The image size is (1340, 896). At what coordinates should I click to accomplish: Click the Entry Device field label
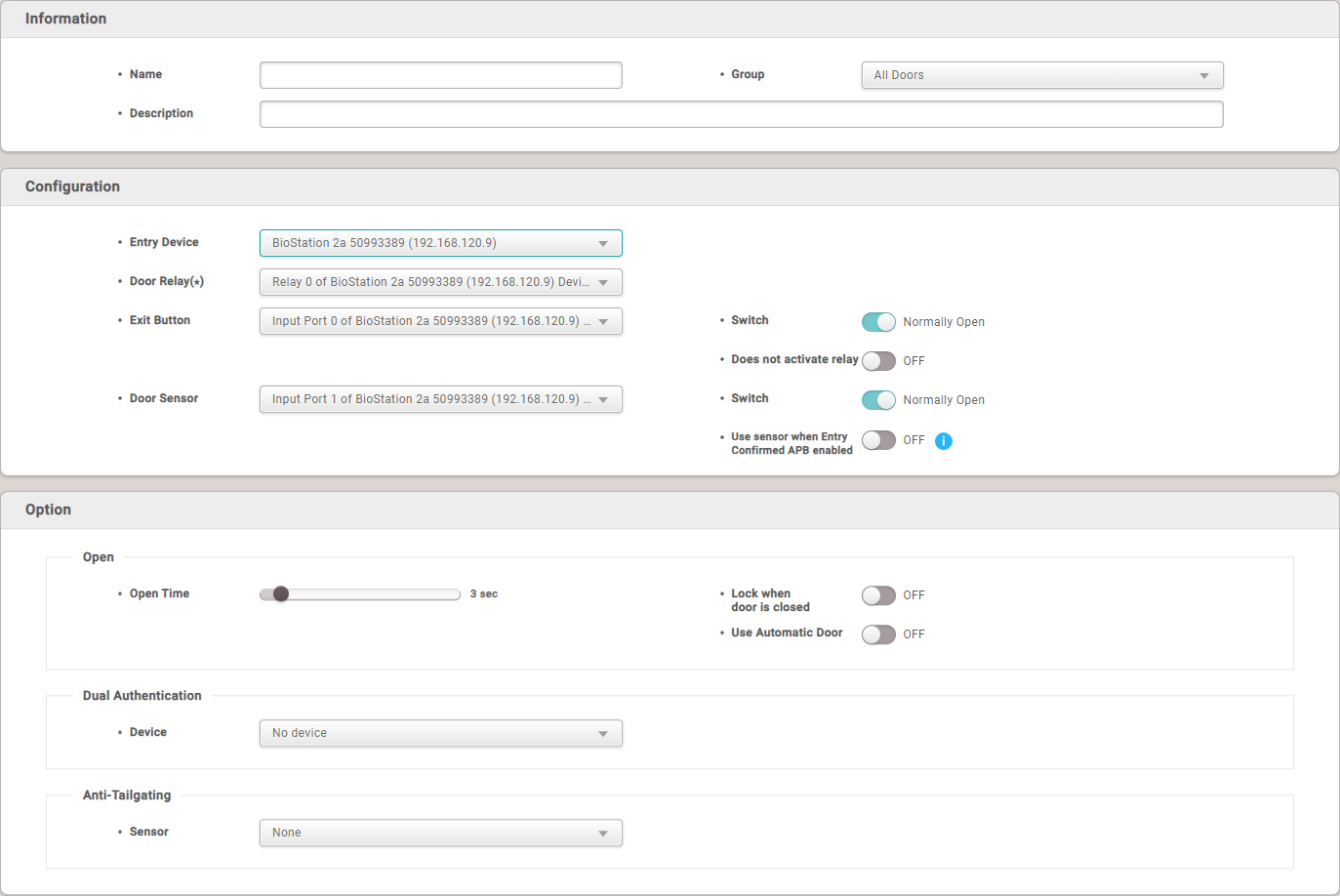(164, 242)
